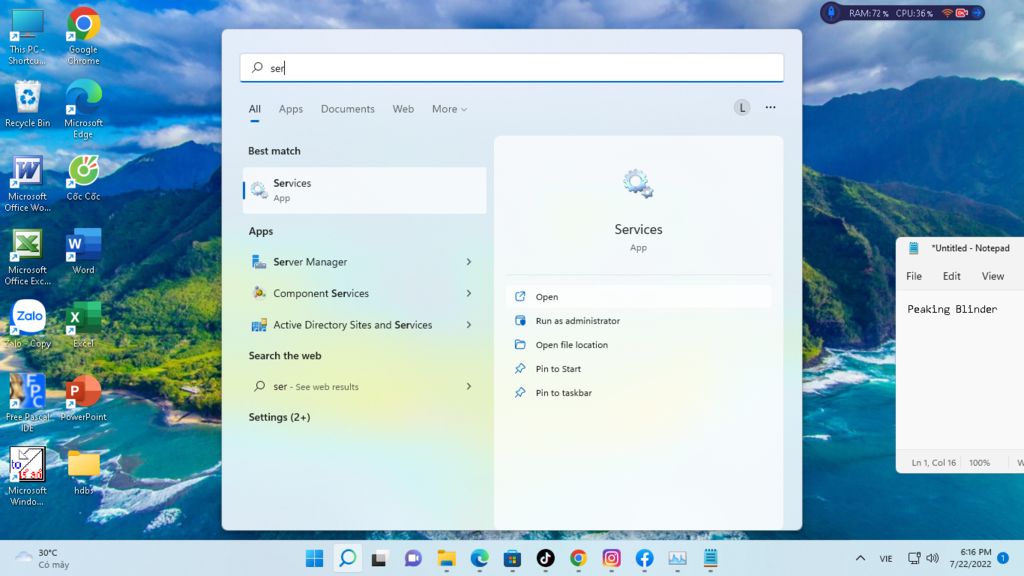
Task: Open Google Chrome desktop shortcut
Action: pos(84,37)
